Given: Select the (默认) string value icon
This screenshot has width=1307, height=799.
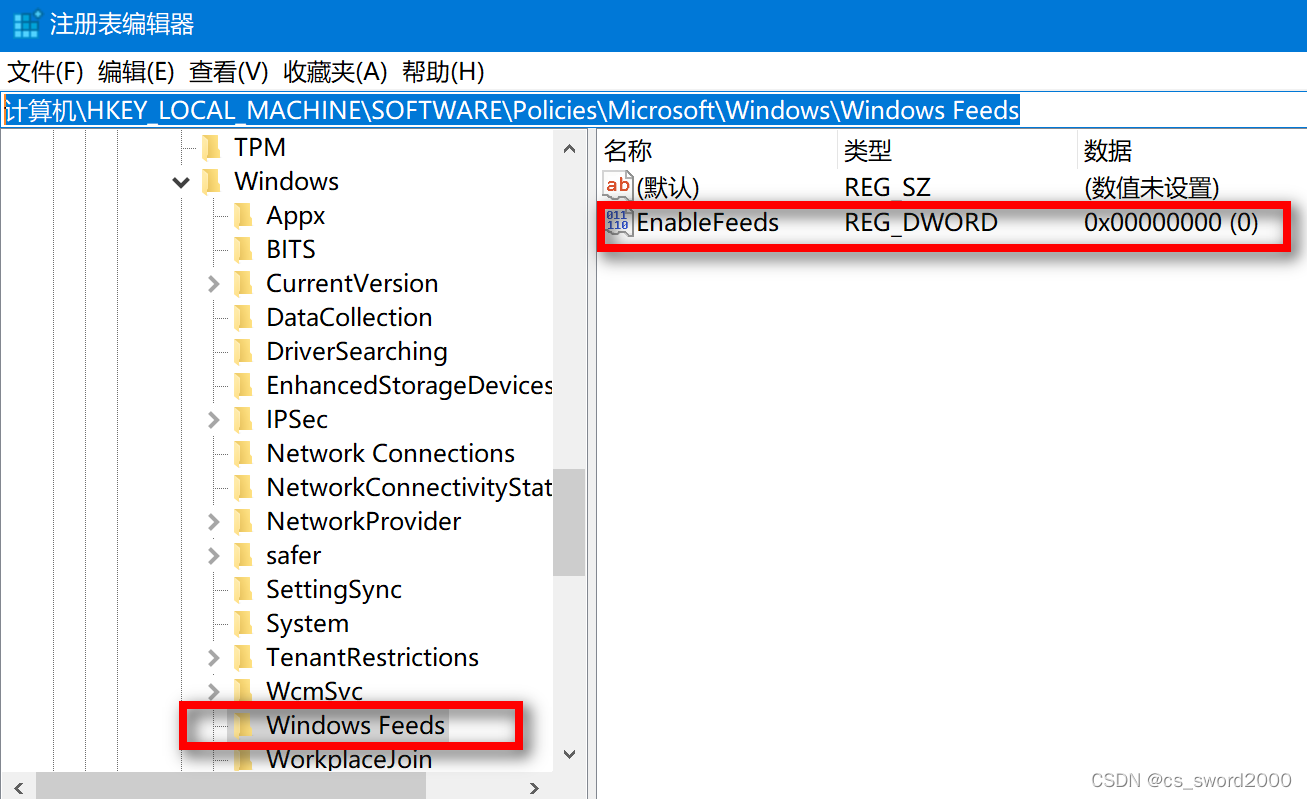Looking at the screenshot, I should click(618, 186).
